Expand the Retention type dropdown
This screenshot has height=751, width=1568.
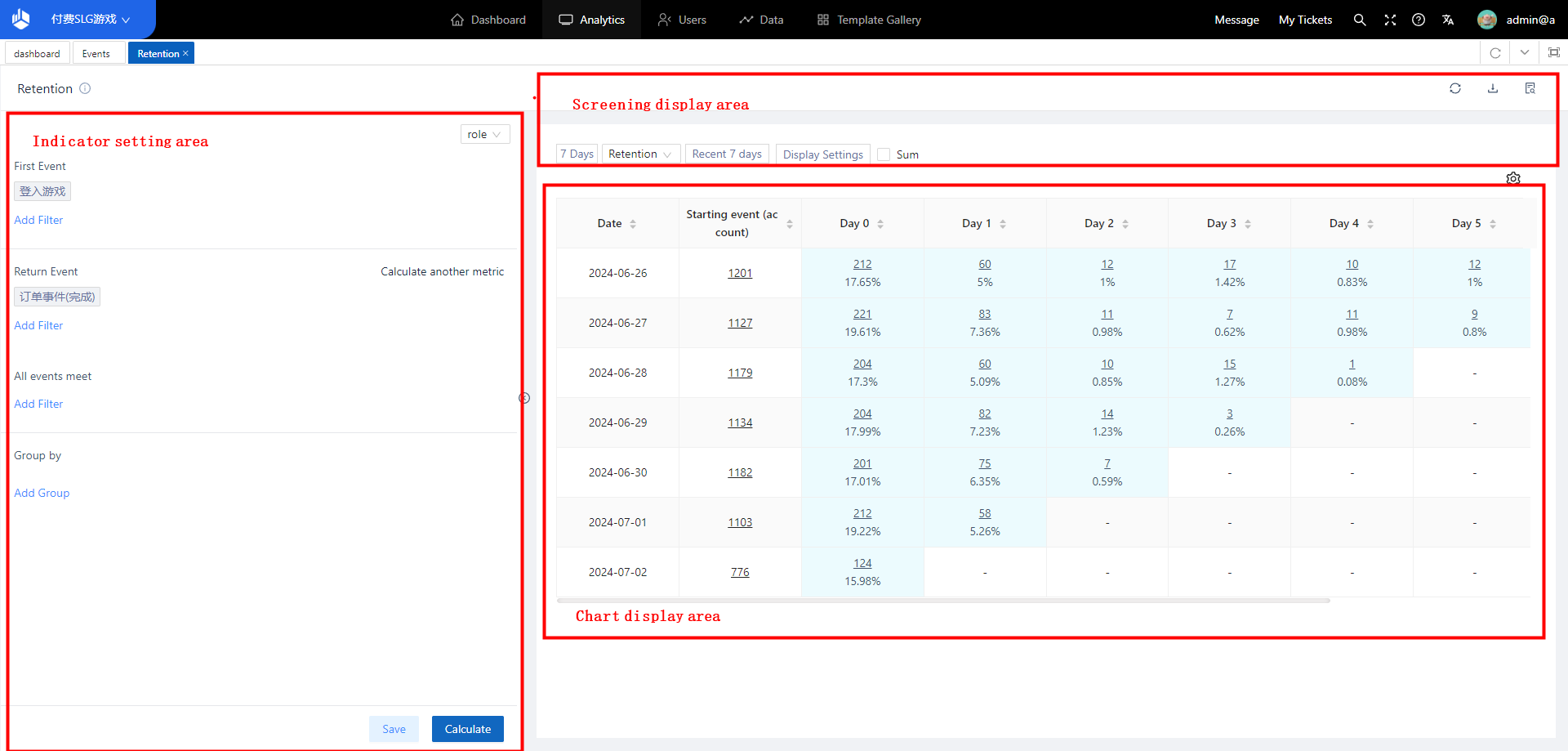click(x=640, y=154)
